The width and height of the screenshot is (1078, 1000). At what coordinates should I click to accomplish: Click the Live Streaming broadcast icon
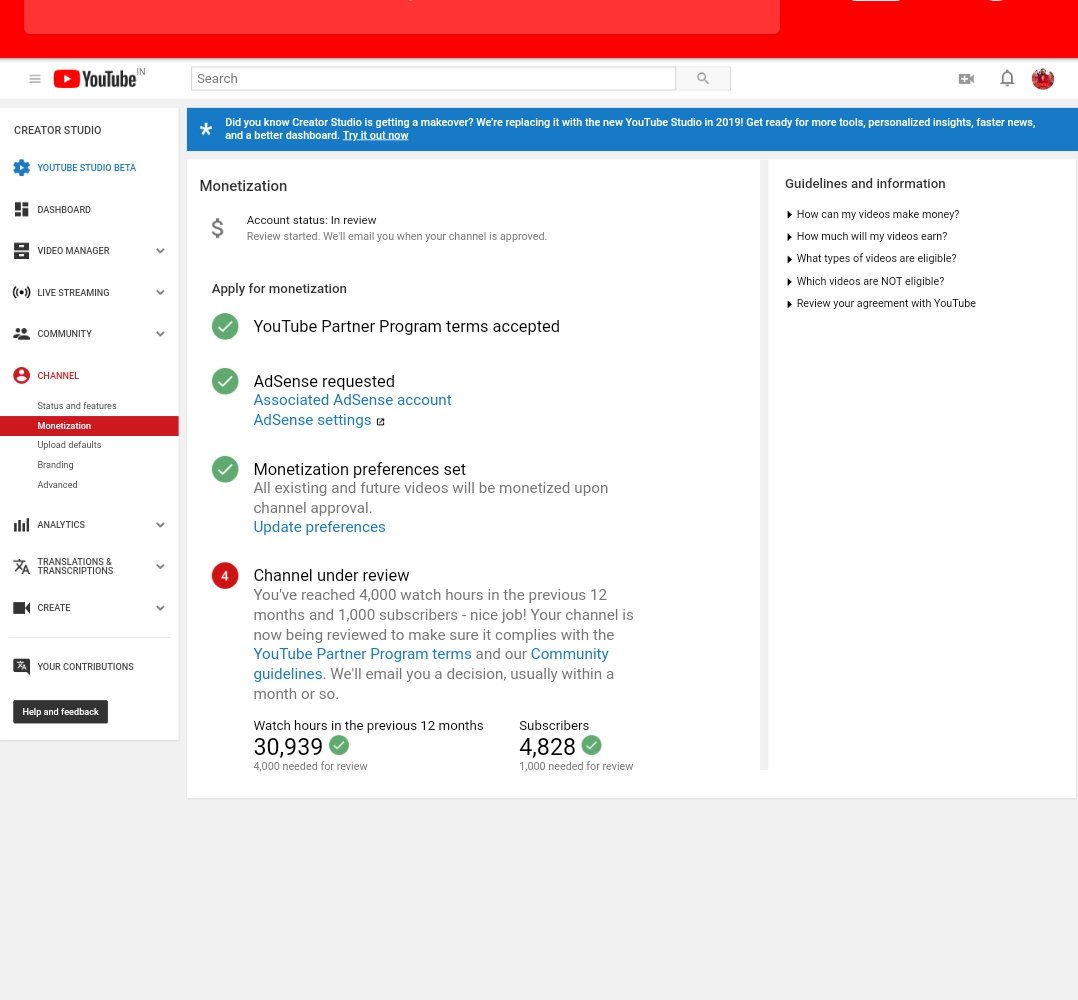21,292
